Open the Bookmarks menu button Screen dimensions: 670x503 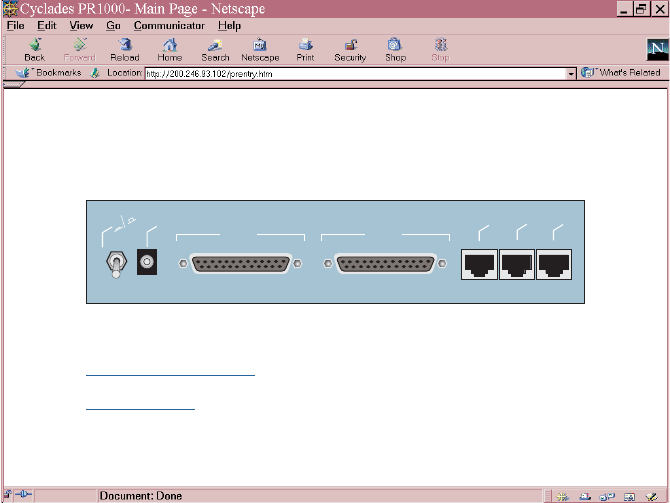(x=49, y=73)
